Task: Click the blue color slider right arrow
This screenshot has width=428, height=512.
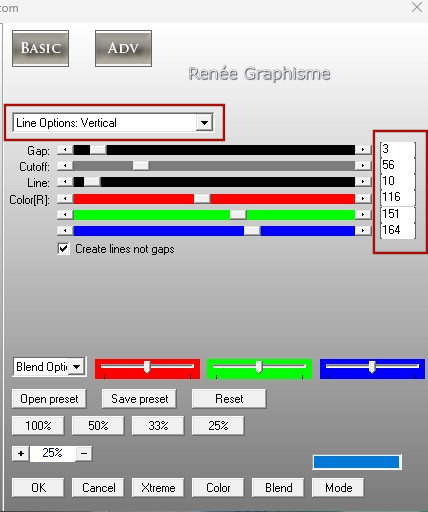Action: pos(363,230)
